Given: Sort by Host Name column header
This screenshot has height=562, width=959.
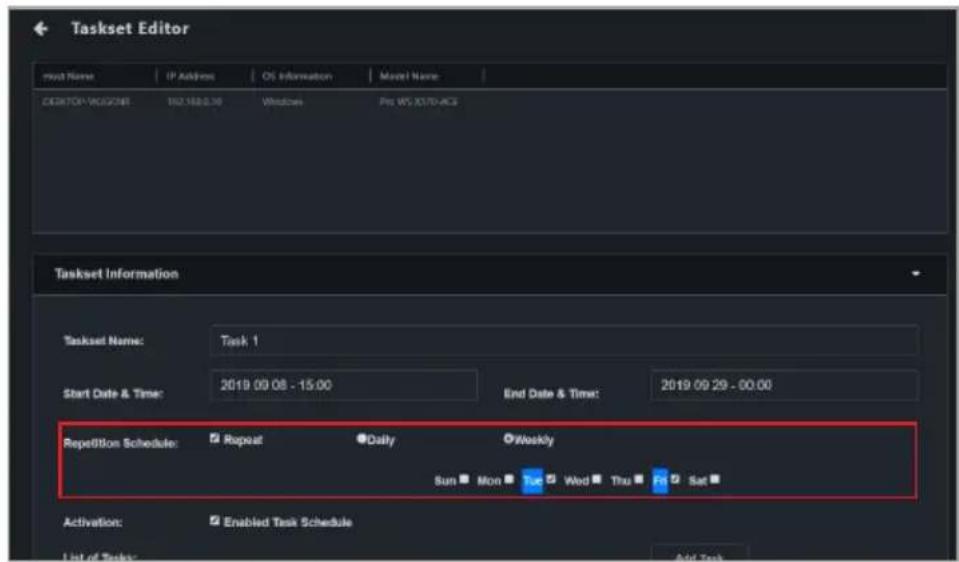Looking at the screenshot, I should (68, 76).
